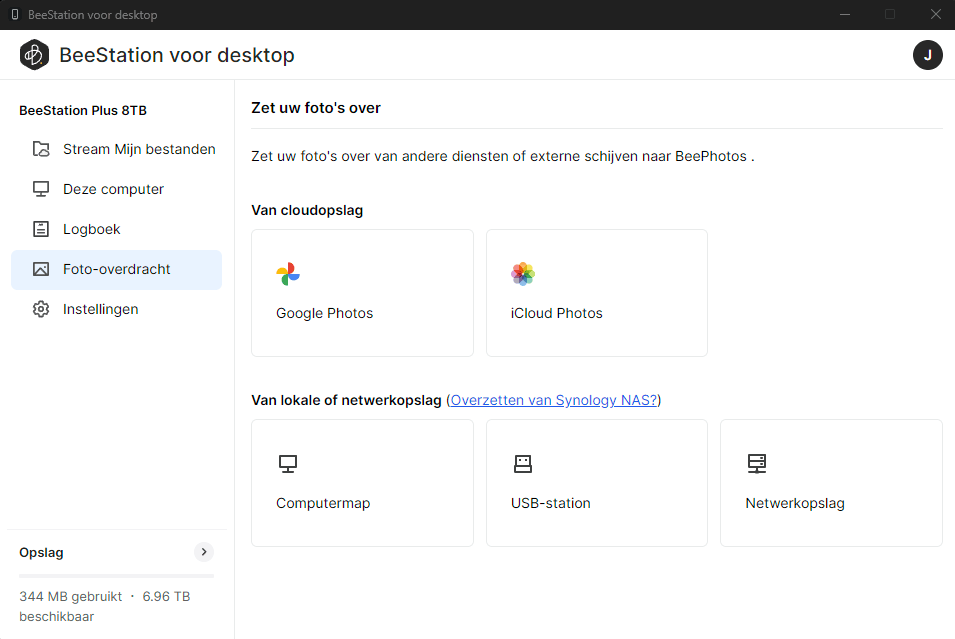Viewport: 955px width, 639px height.
Task: Open the user avatar J menu
Action: click(x=928, y=55)
